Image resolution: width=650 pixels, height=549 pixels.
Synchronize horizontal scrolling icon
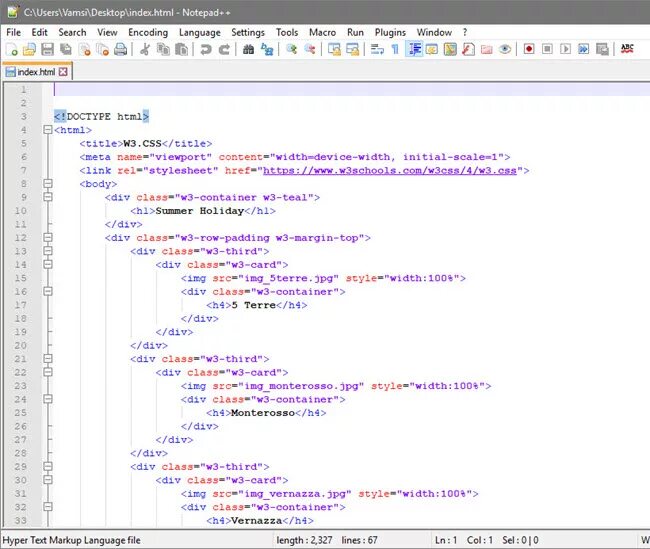click(352, 49)
